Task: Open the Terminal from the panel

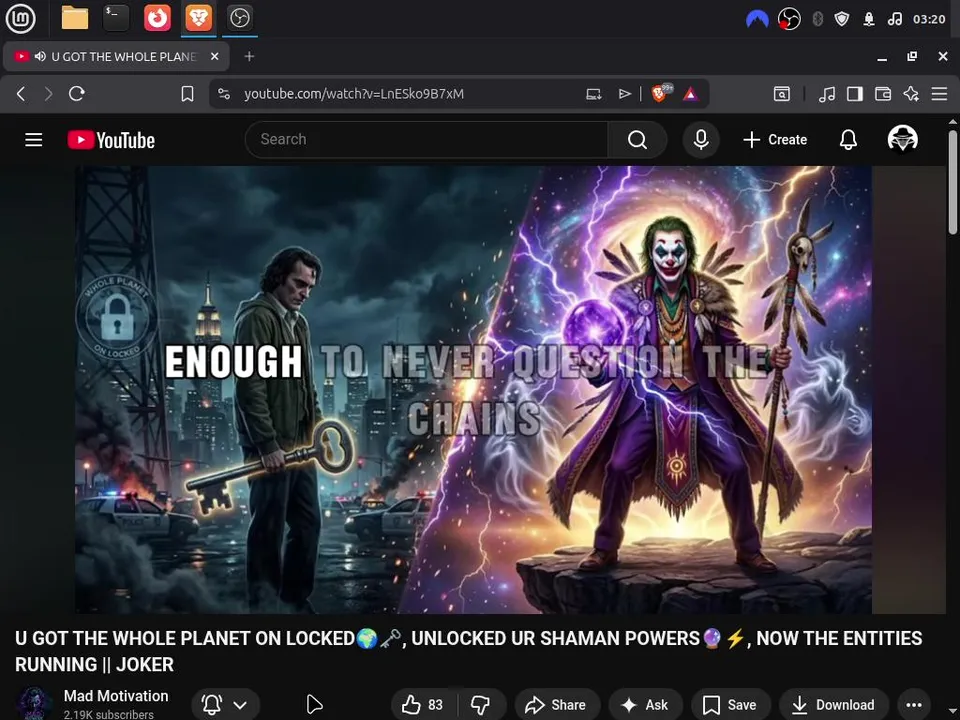Action: (116, 18)
